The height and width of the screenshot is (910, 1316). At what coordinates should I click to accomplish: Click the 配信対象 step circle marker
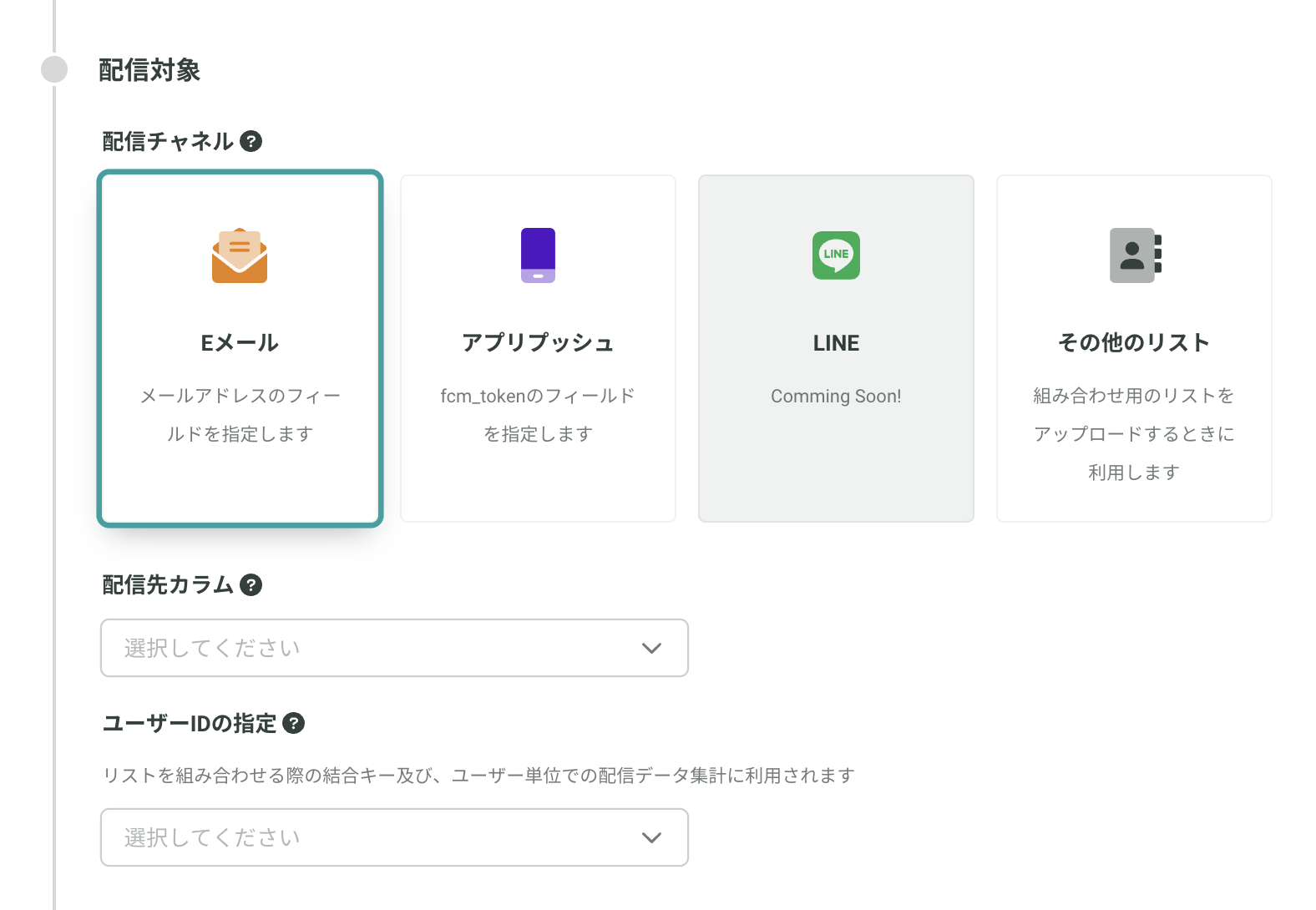coord(54,69)
